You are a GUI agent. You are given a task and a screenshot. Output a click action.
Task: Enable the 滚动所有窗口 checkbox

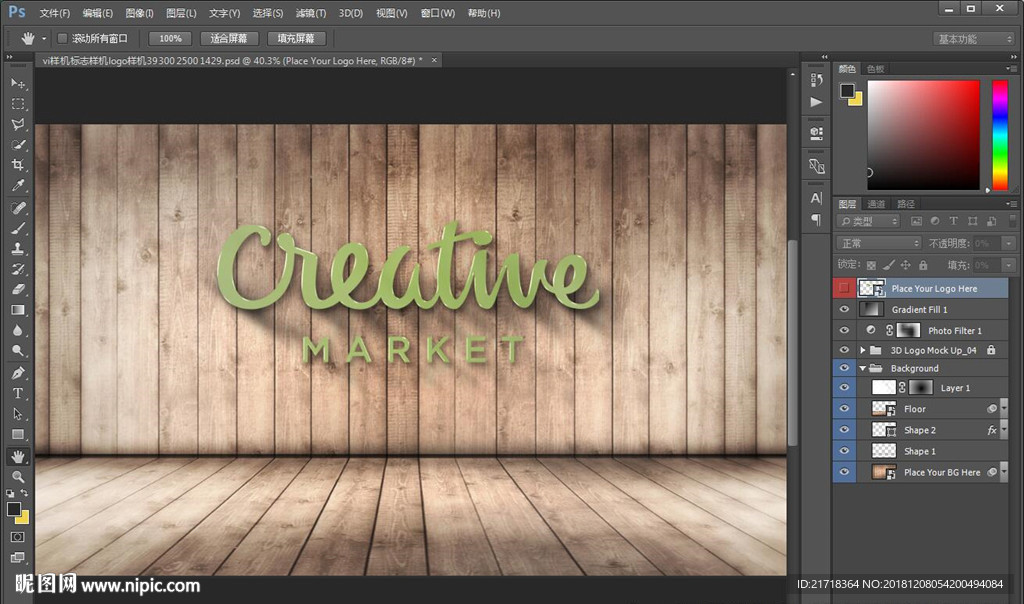pos(62,38)
